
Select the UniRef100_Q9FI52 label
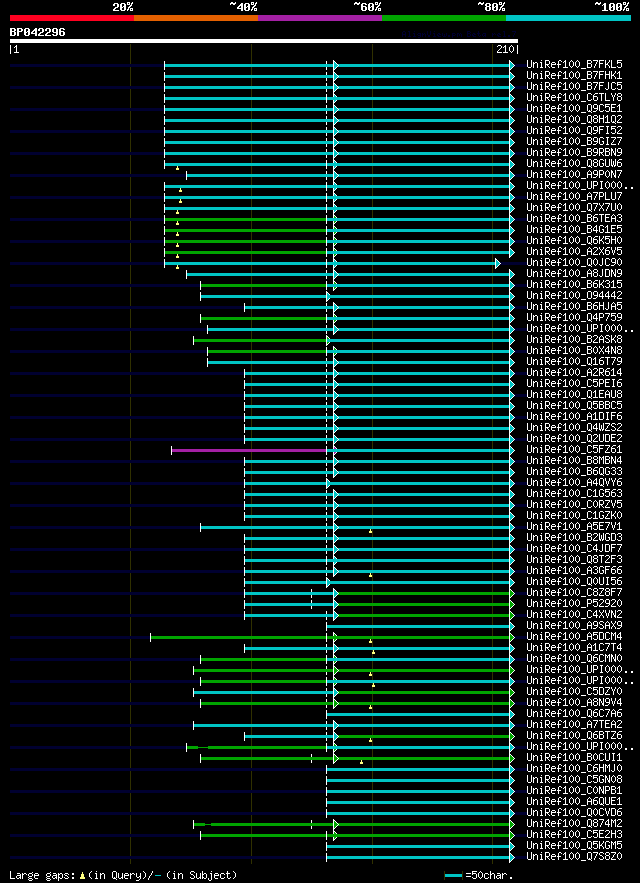[x=574, y=130]
